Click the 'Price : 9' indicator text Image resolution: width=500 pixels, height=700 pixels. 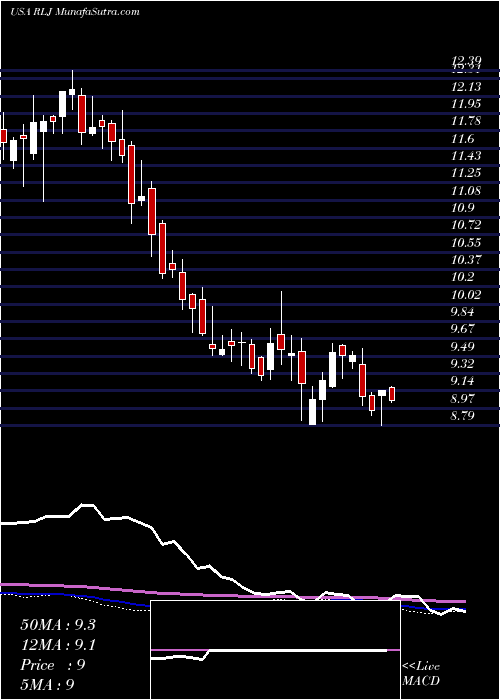(53, 665)
